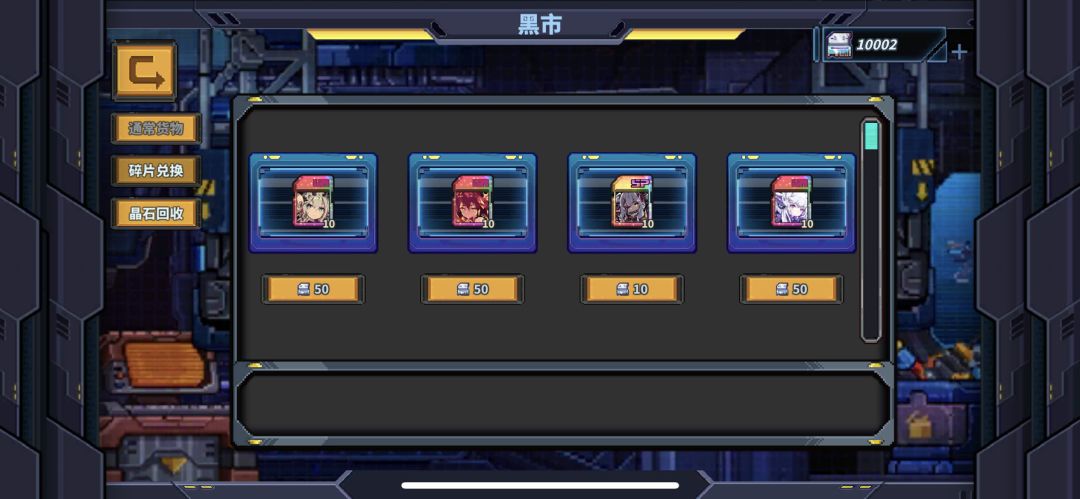
Task: Select the red-haired character fragment item
Action: (x=472, y=202)
